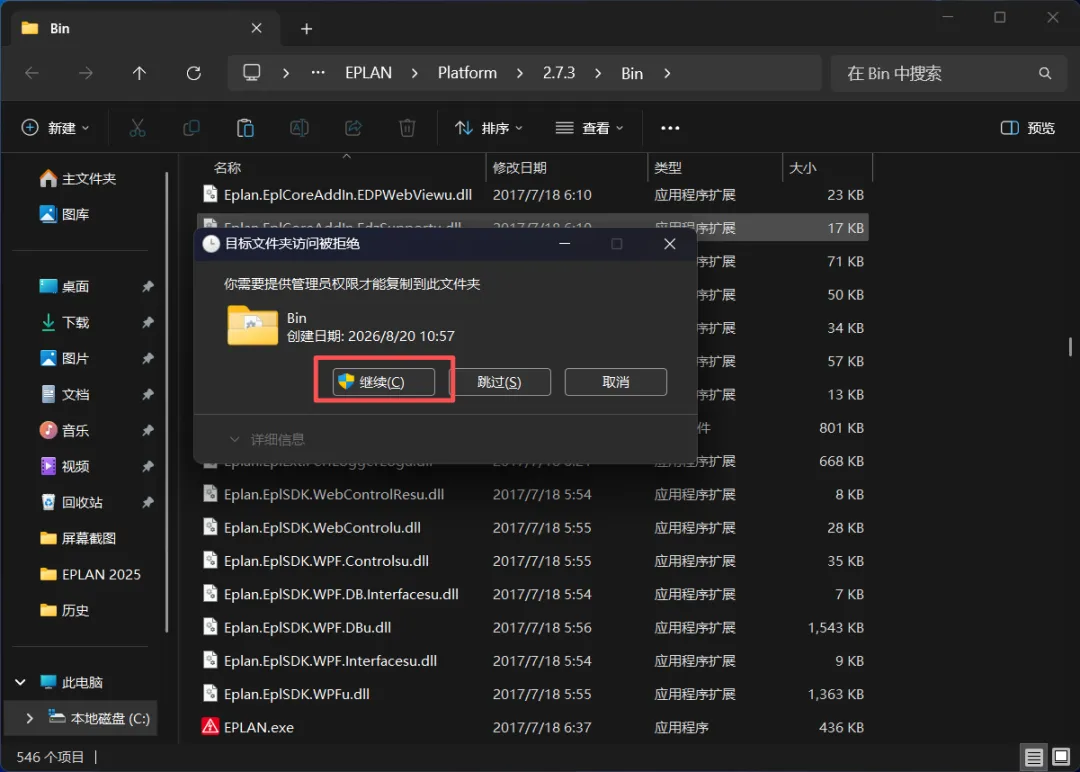Click the Cut scissors icon
The width and height of the screenshot is (1080, 772).
(x=137, y=128)
